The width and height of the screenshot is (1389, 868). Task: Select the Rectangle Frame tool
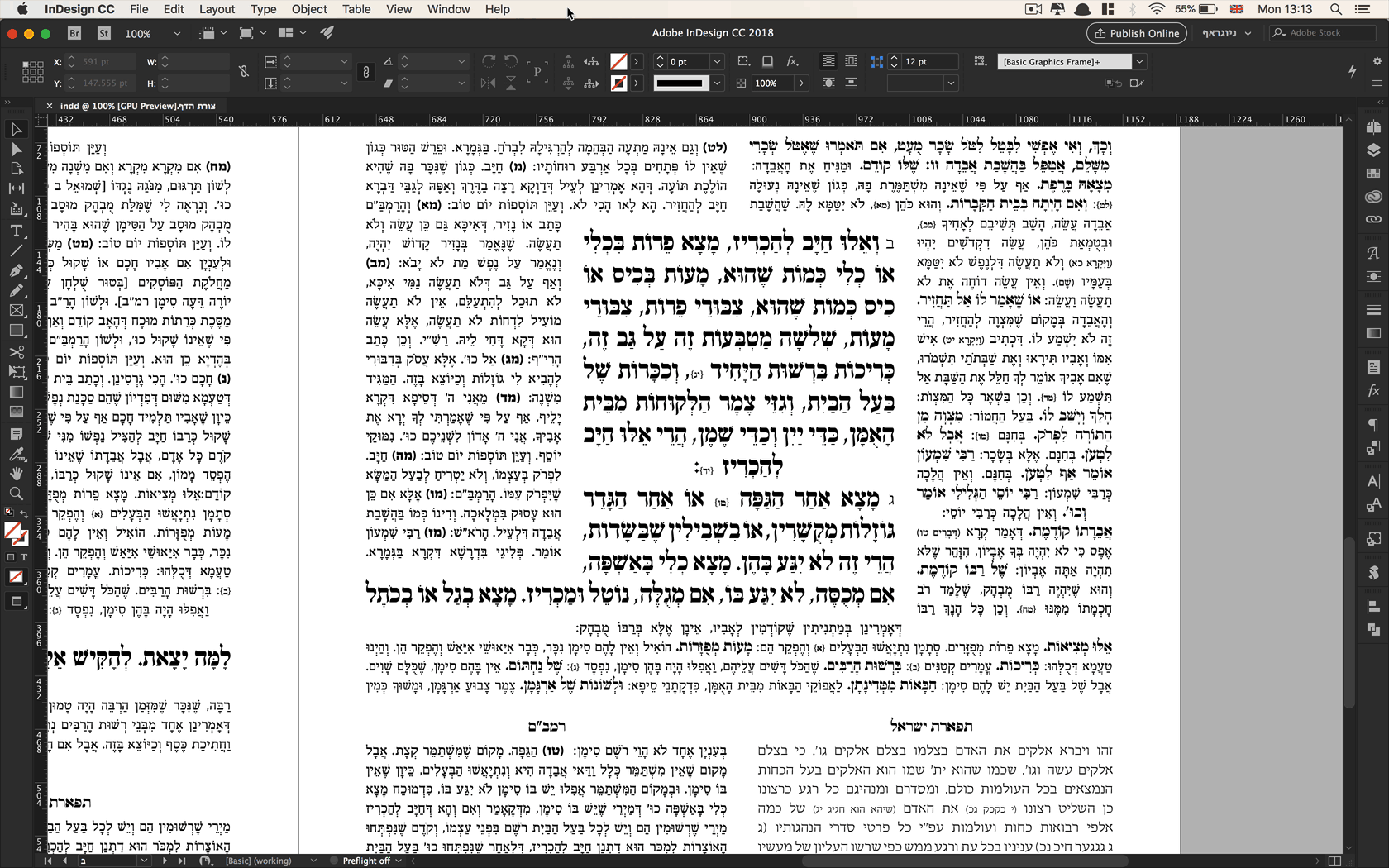coord(16,311)
